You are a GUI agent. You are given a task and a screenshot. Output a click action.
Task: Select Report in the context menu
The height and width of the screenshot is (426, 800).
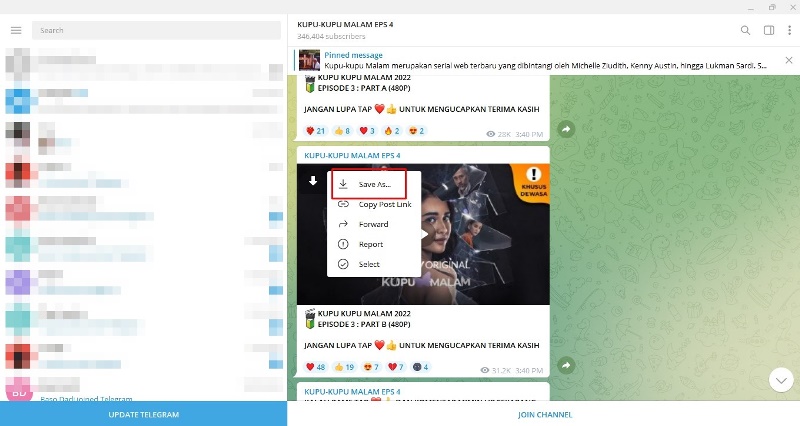374,244
